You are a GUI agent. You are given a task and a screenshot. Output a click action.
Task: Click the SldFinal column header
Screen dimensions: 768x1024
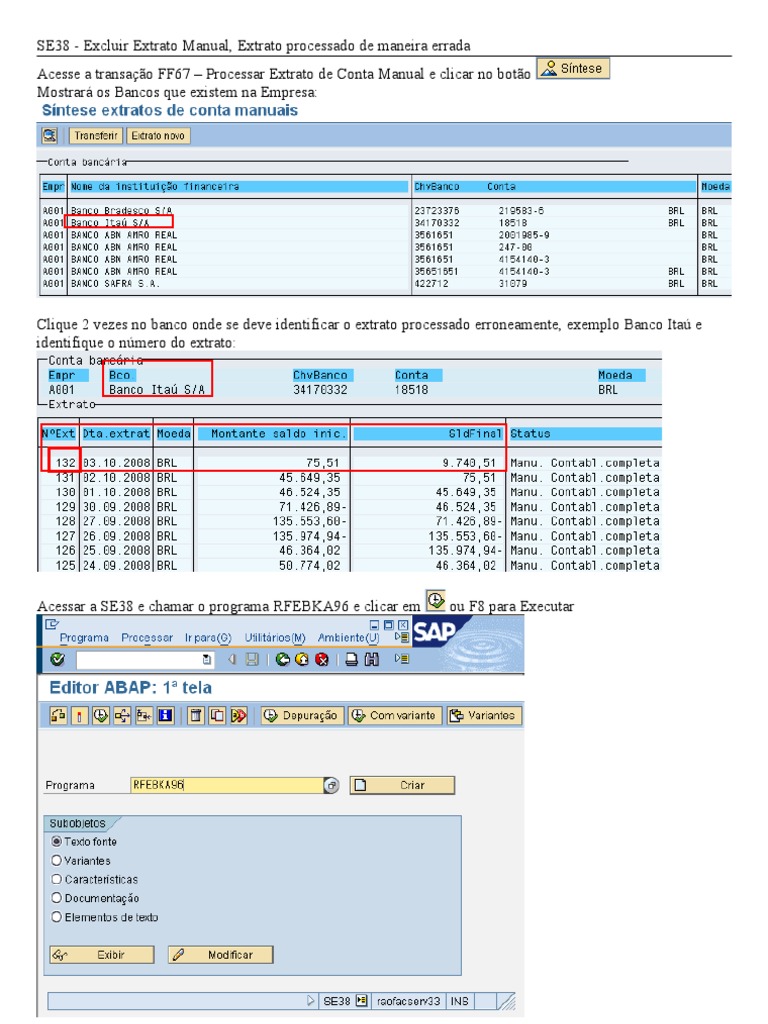point(428,434)
